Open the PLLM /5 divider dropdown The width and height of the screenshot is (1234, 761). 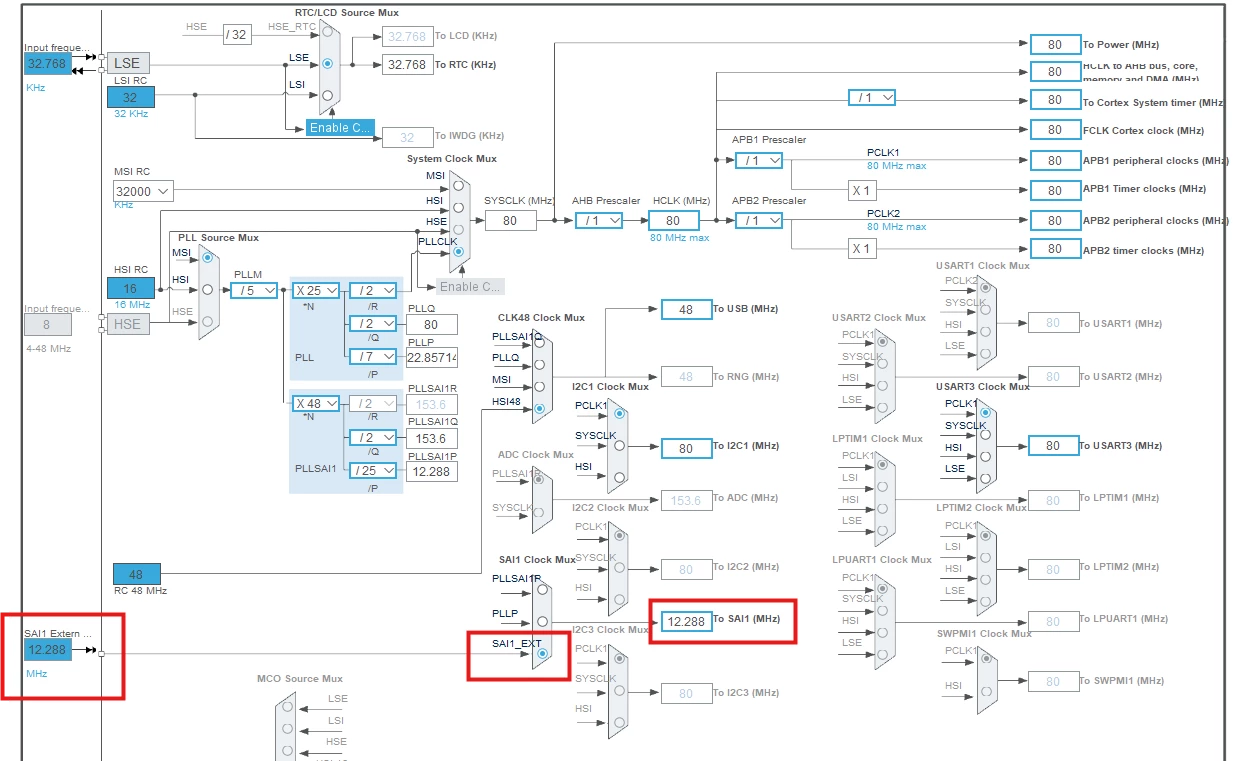tap(253, 290)
